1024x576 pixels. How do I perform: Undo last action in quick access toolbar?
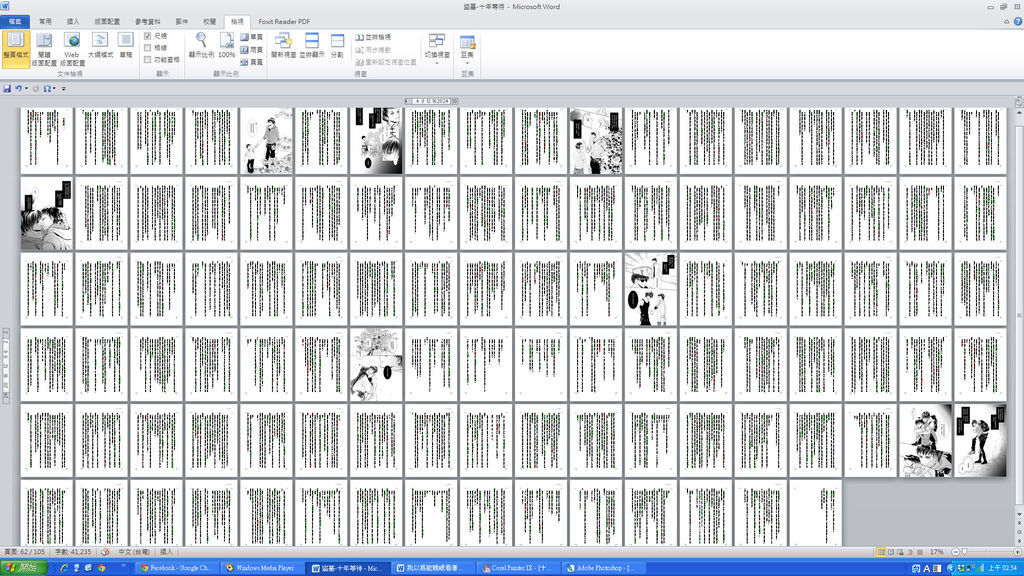[18, 88]
